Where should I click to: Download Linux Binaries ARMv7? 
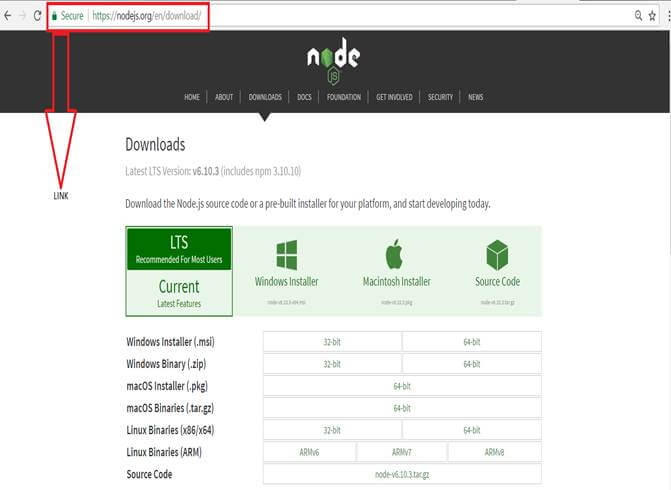pyautogui.click(x=401, y=452)
